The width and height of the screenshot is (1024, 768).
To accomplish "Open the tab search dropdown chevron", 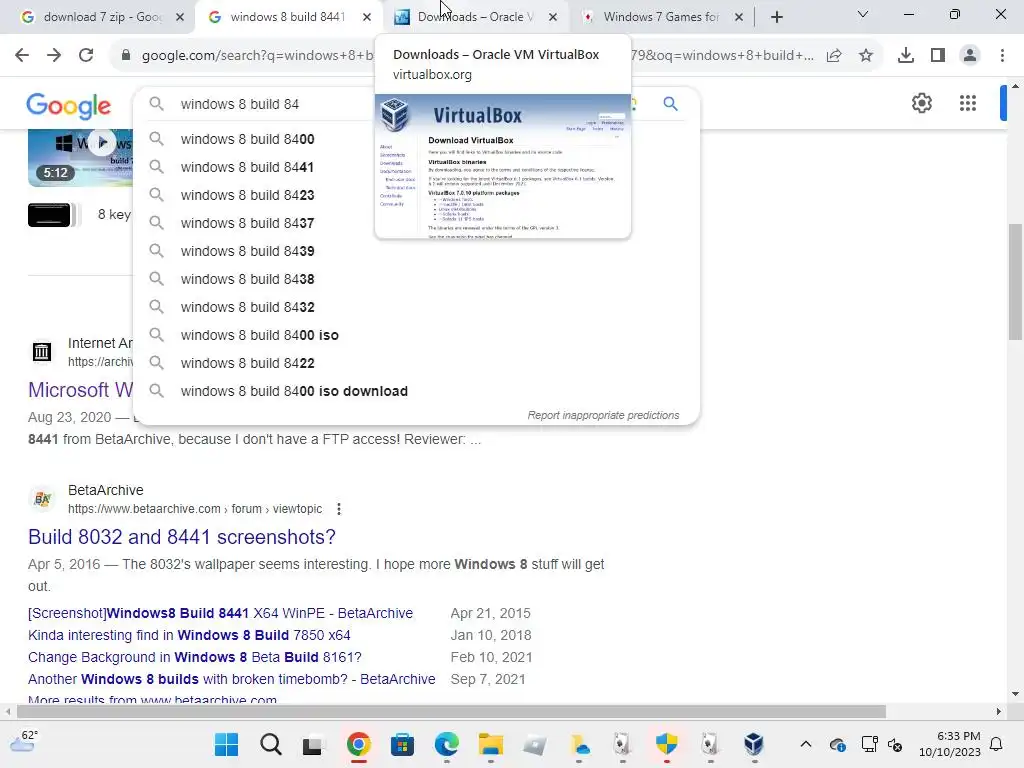I will tap(863, 14).
